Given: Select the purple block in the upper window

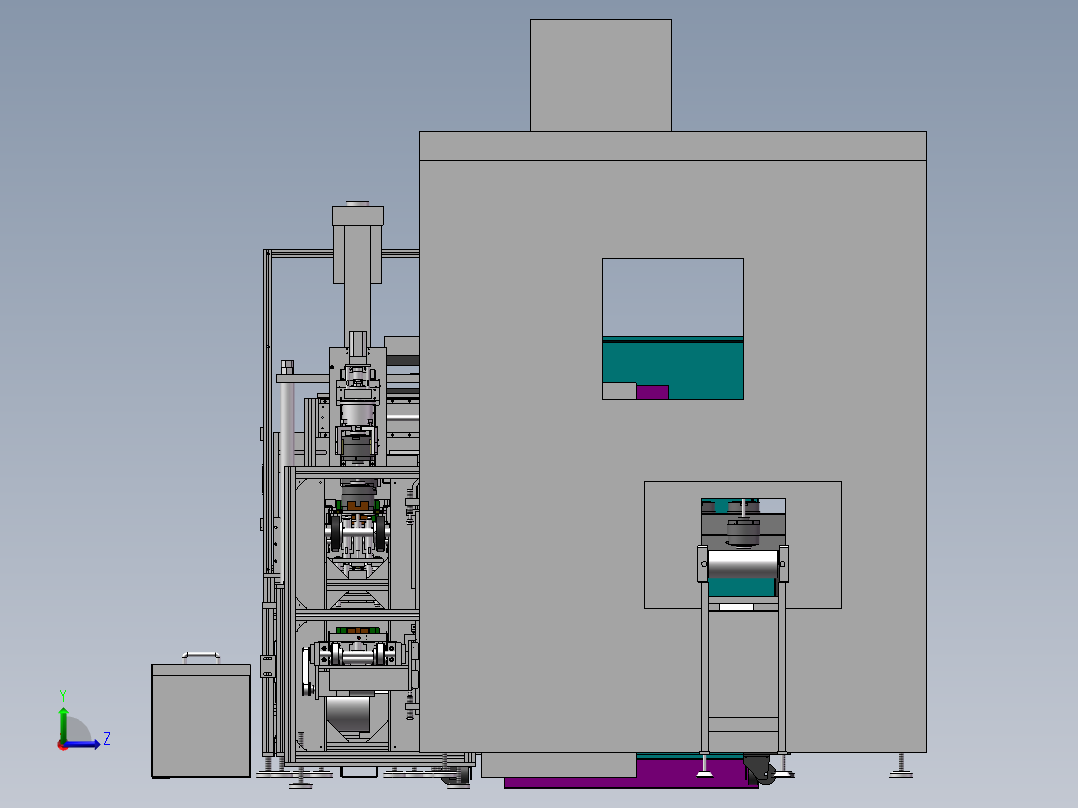Looking at the screenshot, I should click(x=652, y=392).
